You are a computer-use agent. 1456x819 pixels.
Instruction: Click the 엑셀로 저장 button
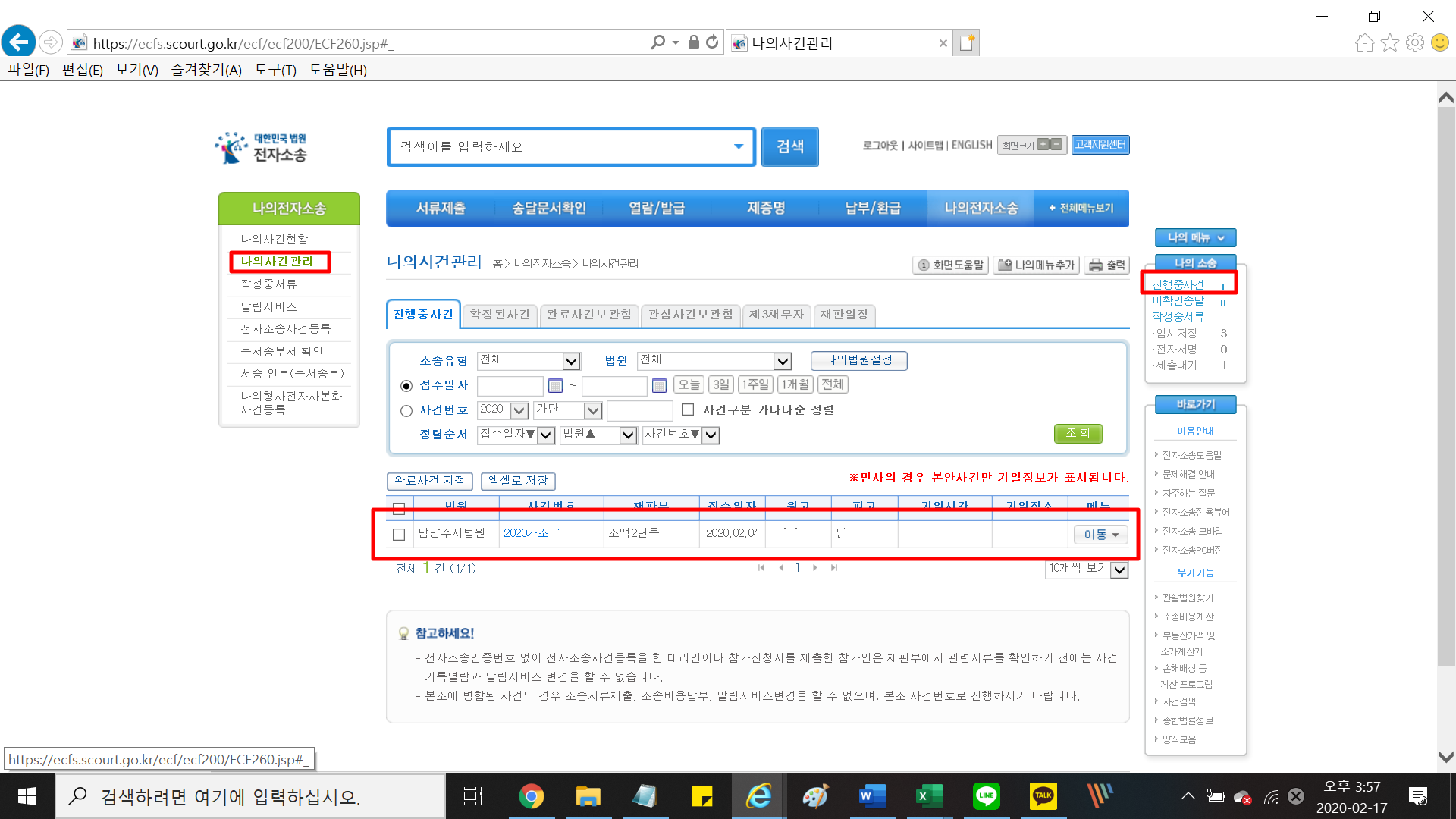[x=518, y=481]
